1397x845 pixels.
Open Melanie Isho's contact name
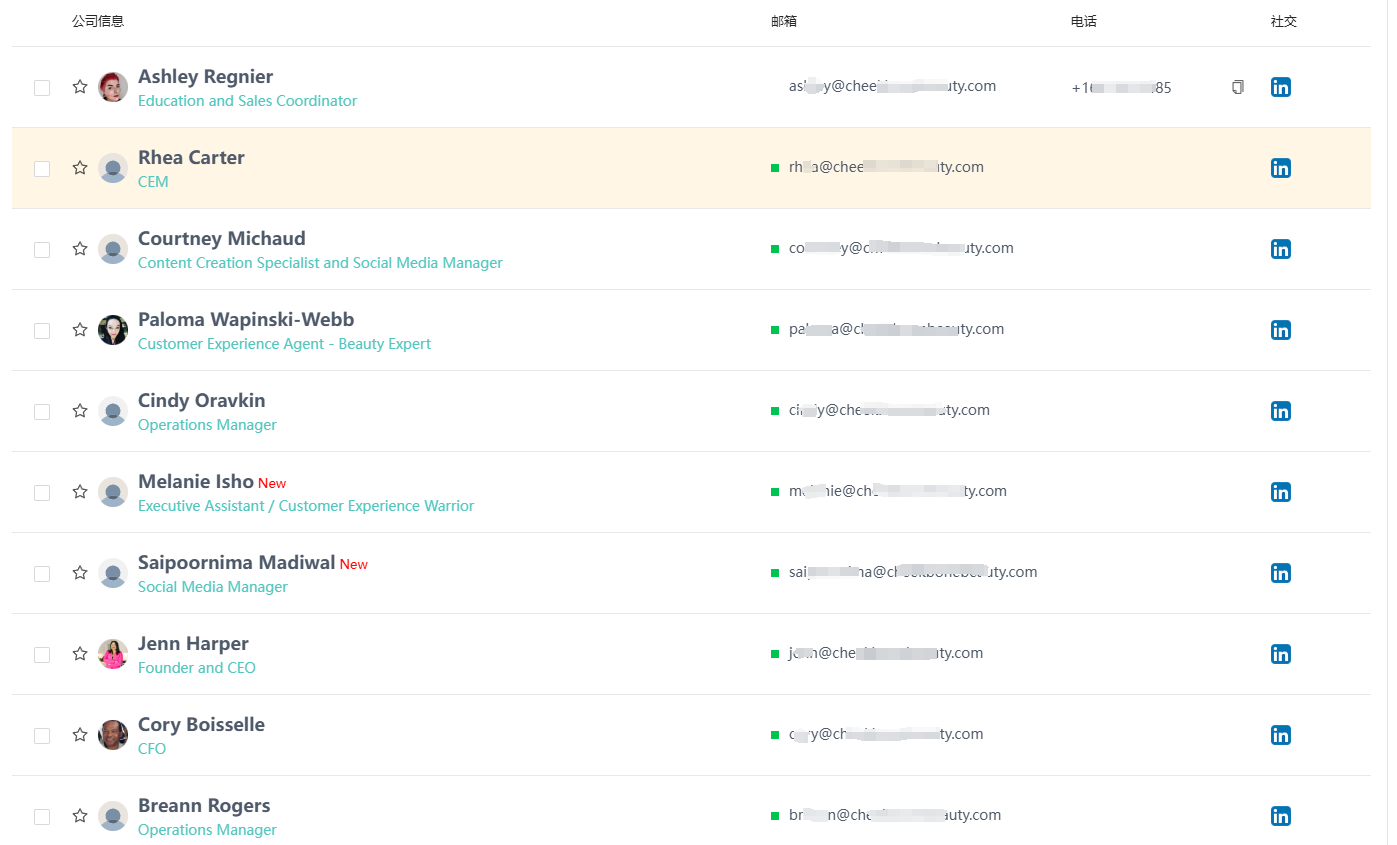point(196,482)
